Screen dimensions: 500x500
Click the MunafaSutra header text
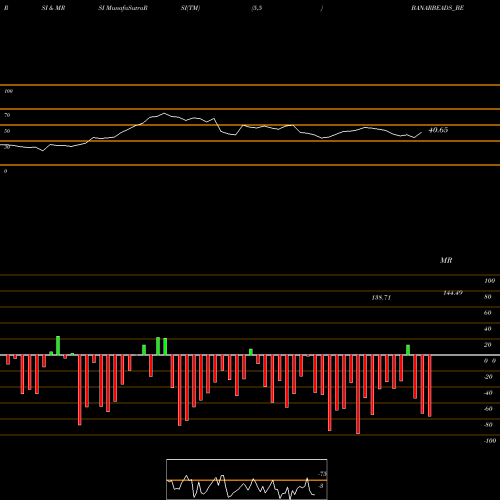tap(123, 8)
